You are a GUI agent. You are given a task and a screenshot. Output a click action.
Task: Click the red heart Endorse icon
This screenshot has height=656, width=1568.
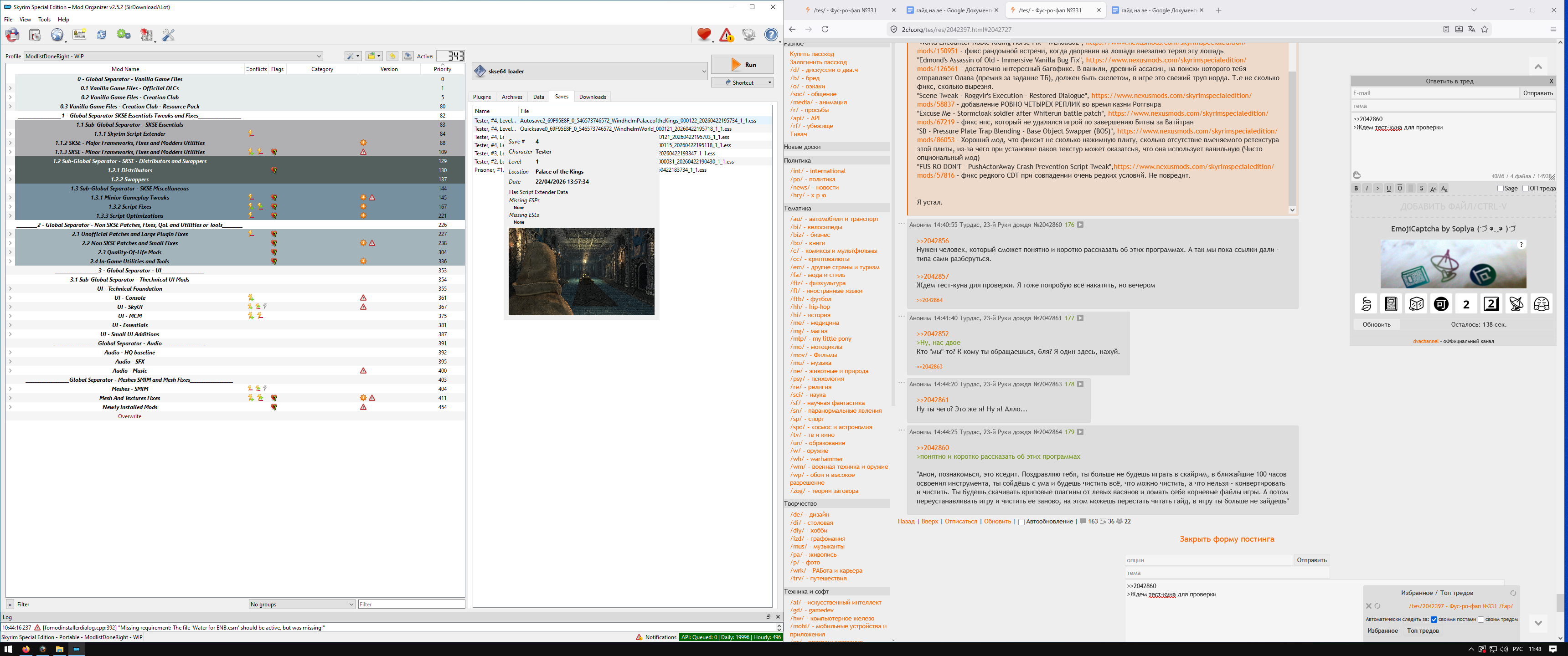coord(704,35)
